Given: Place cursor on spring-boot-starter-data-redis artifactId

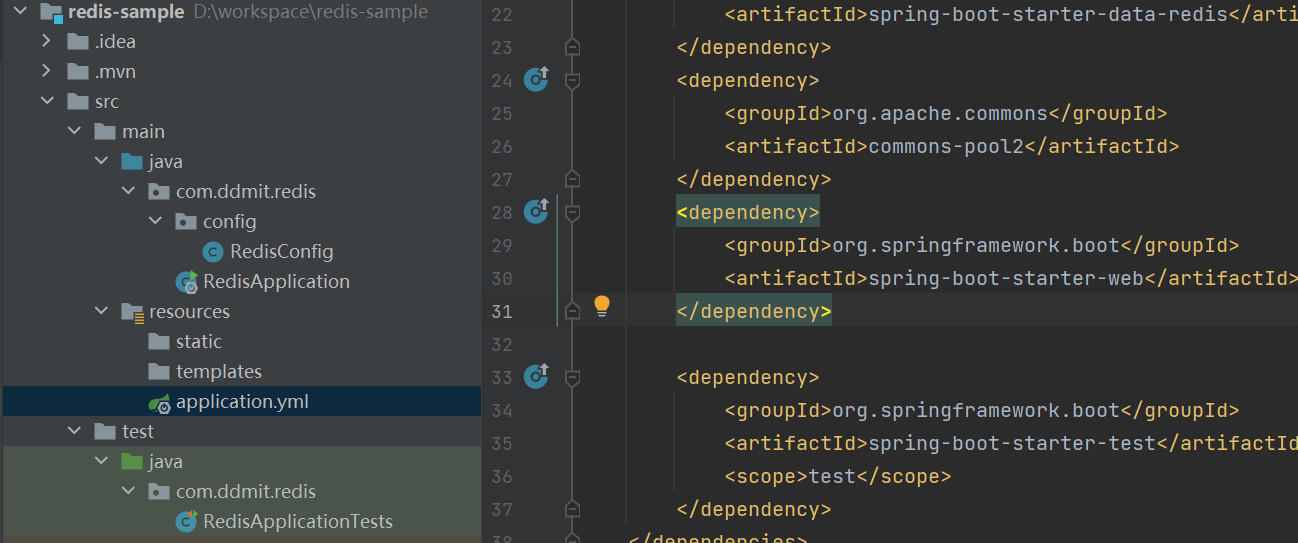Looking at the screenshot, I should [1049, 14].
